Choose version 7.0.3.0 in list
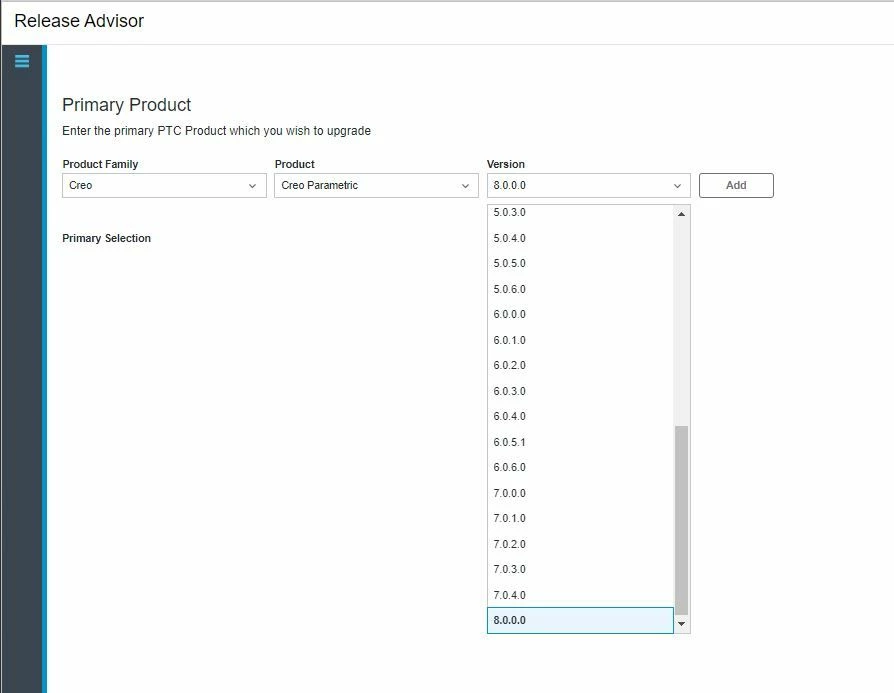This screenshot has height=693, width=894. tap(580, 569)
